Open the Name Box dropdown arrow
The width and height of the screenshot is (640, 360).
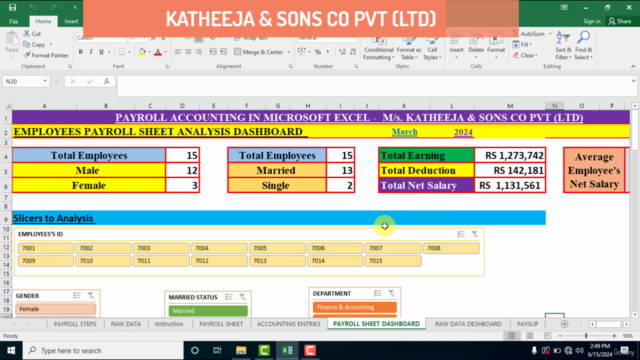(x=45, y=82)
